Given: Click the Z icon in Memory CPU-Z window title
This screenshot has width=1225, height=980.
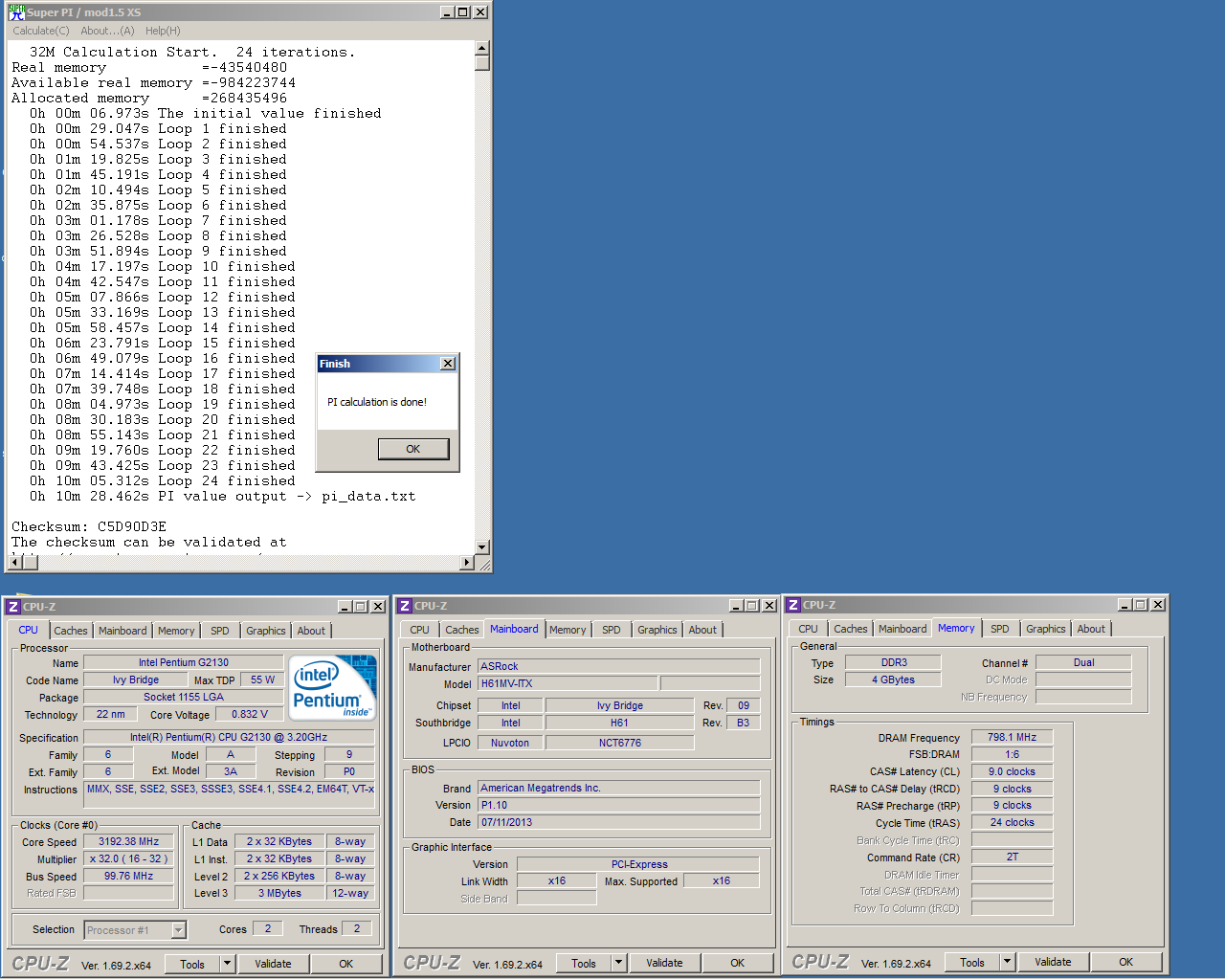Looking at the screenshot, I should pyautogui.click(x=793, y=605).
